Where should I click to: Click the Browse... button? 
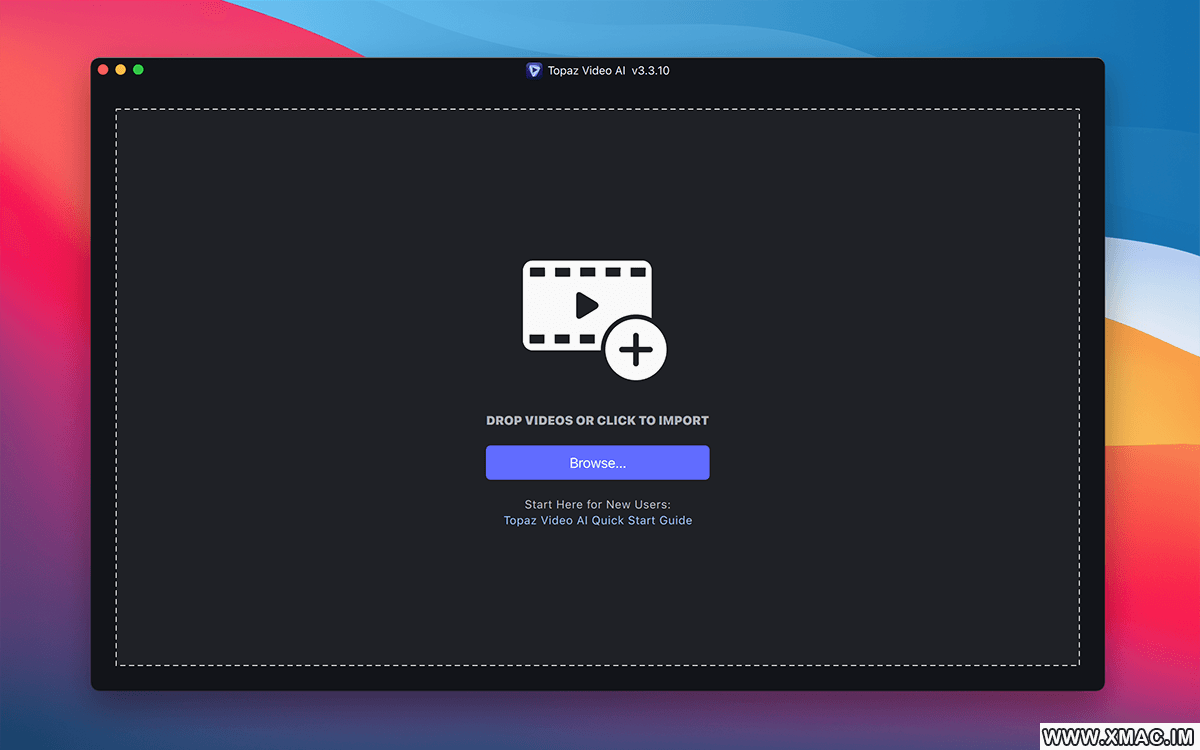tap(597, 463)
